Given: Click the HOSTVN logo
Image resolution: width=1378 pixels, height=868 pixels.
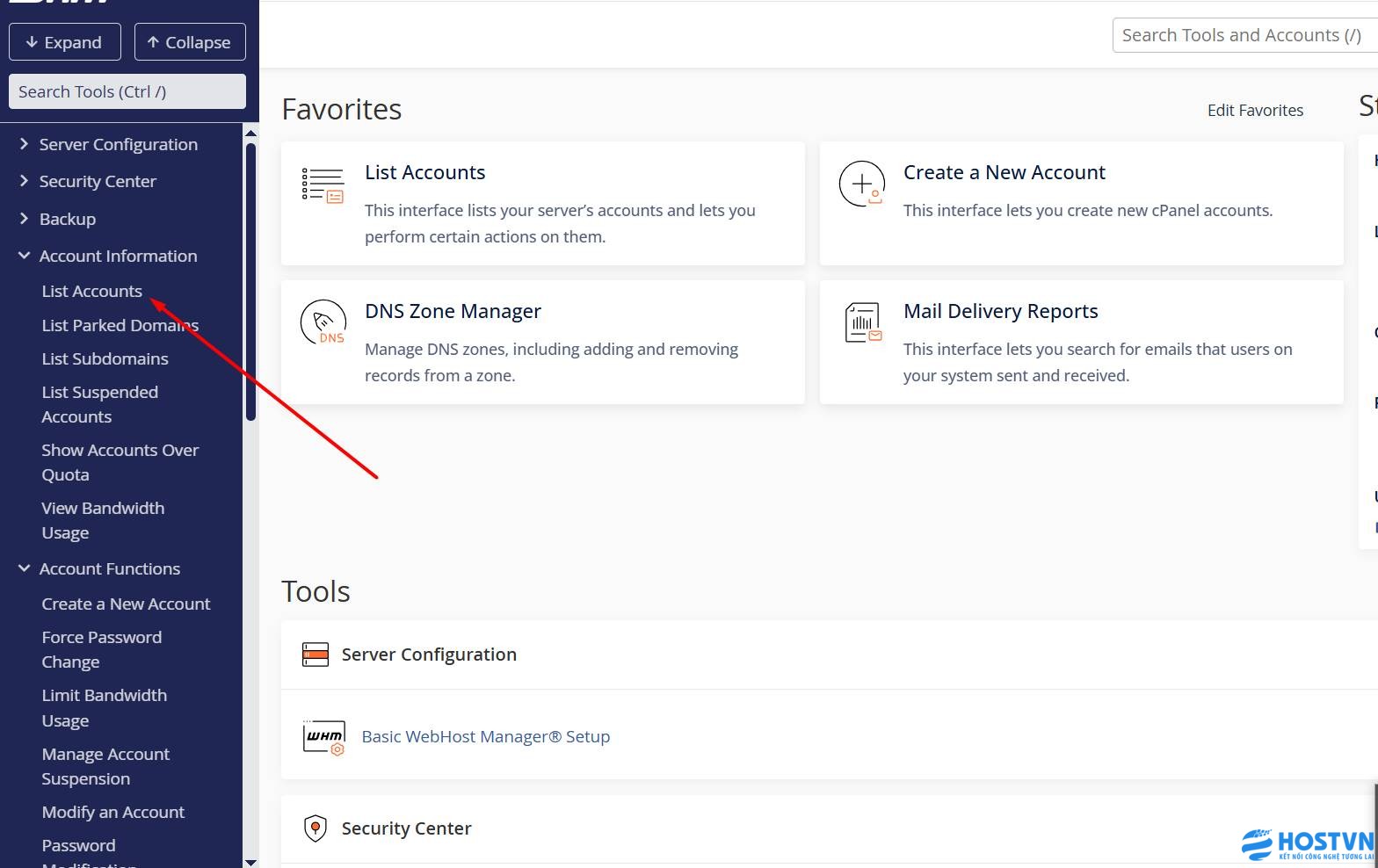Looking at the screenshot, I should pyautogui.click(x=1307, y=845).
